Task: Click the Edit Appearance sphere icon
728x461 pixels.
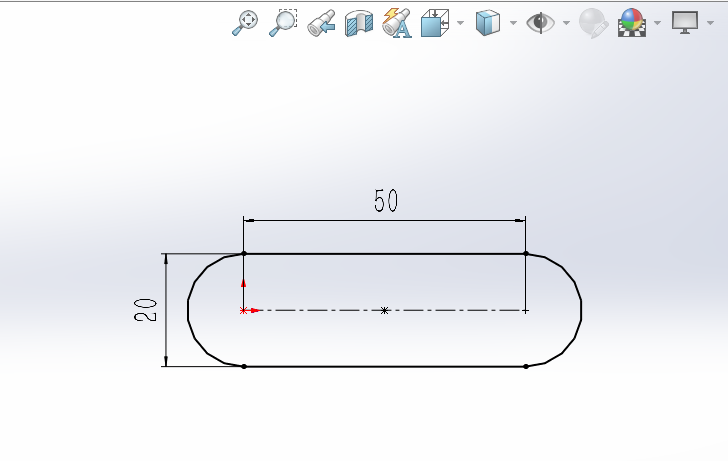Action: 594,23
